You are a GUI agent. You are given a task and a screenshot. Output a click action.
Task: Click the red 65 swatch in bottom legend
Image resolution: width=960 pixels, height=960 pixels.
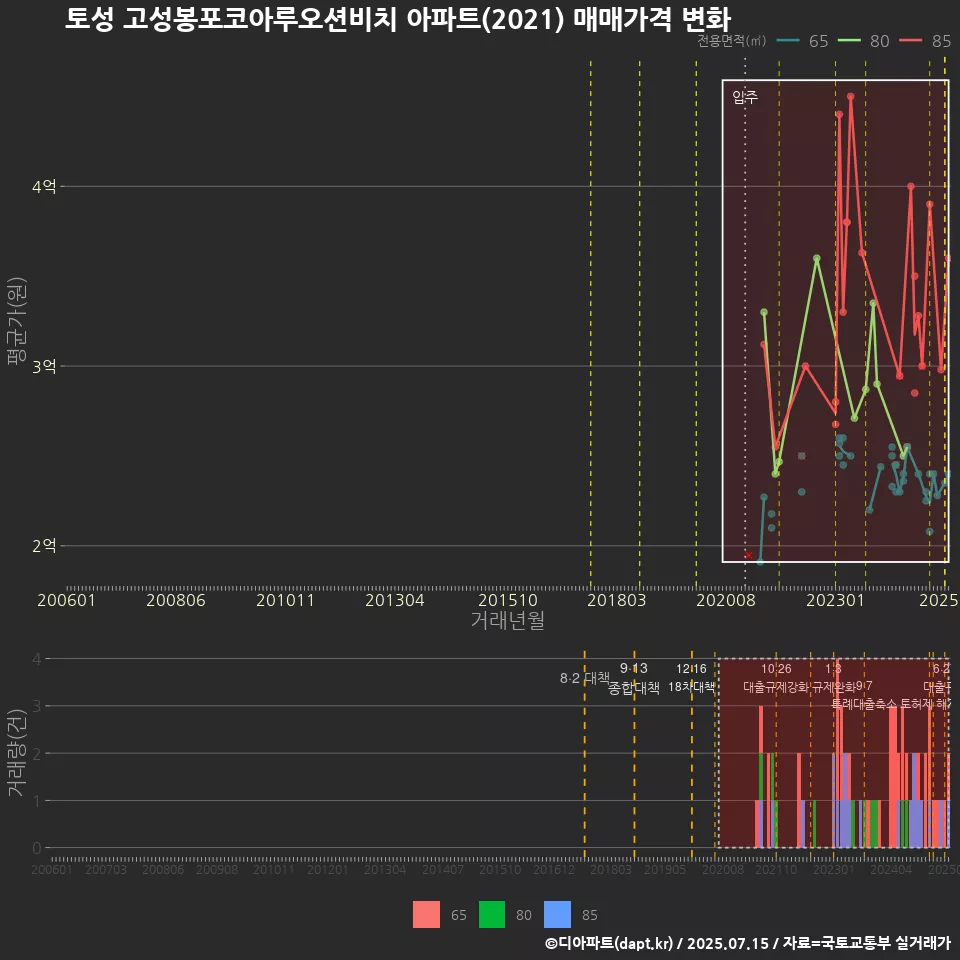[x=426, y=915]
